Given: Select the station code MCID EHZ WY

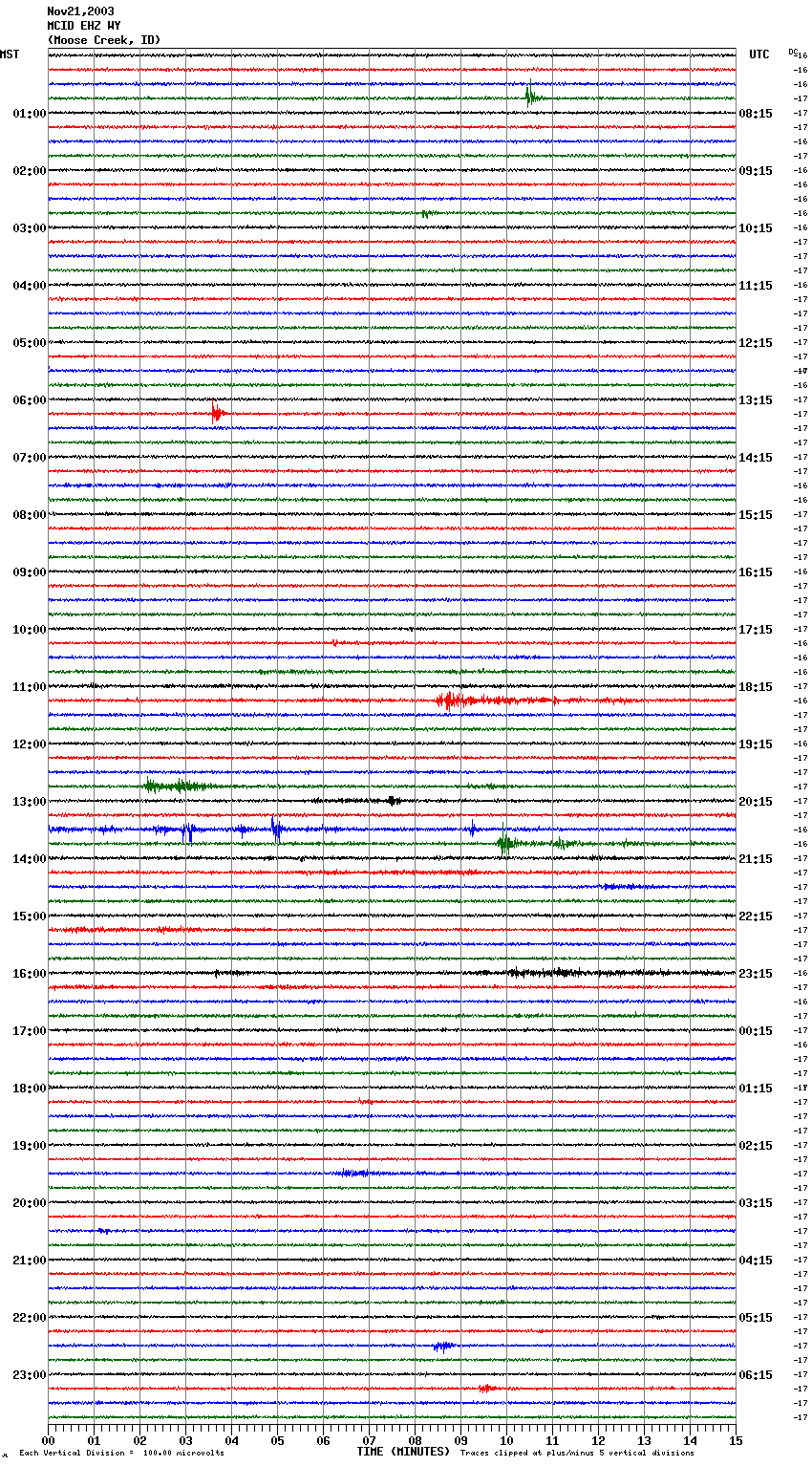Looking at the screenshot, I should point(84,26).
